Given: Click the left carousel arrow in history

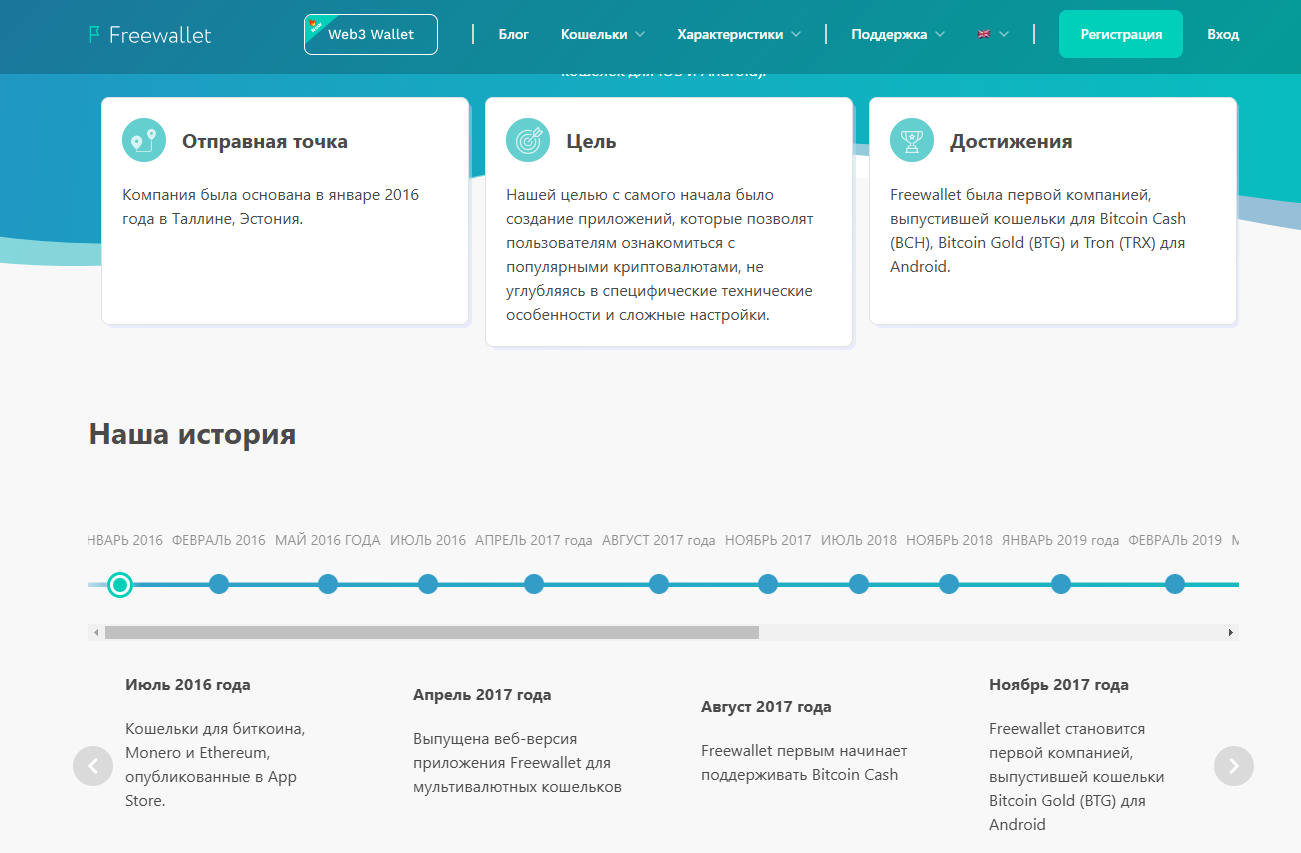Looking at the screenshot, I should (93, 766).
